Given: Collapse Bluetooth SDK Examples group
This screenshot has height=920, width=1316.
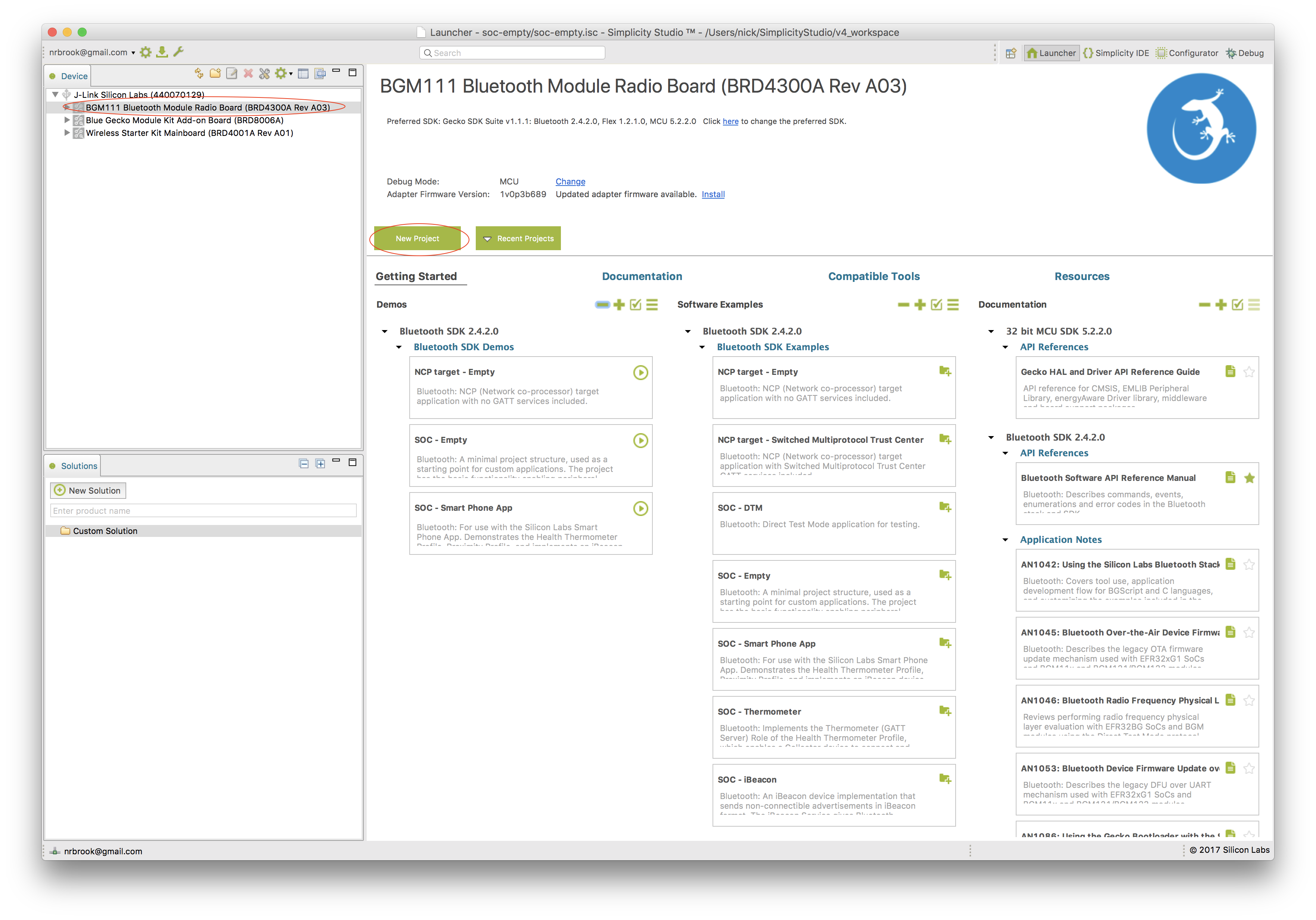Looking at the screenshot, I should point(702,347).
